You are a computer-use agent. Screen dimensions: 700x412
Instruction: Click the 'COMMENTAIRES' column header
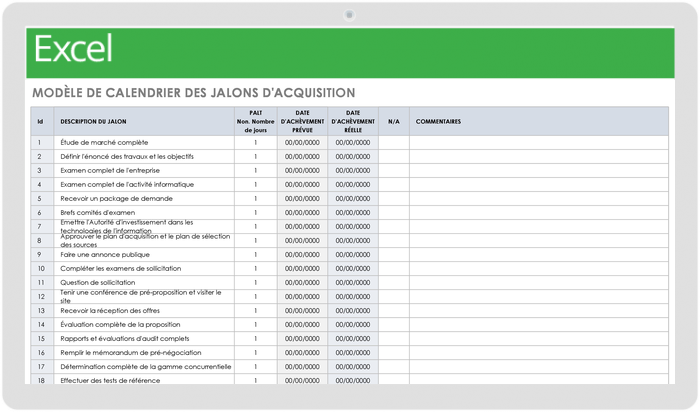539,121
